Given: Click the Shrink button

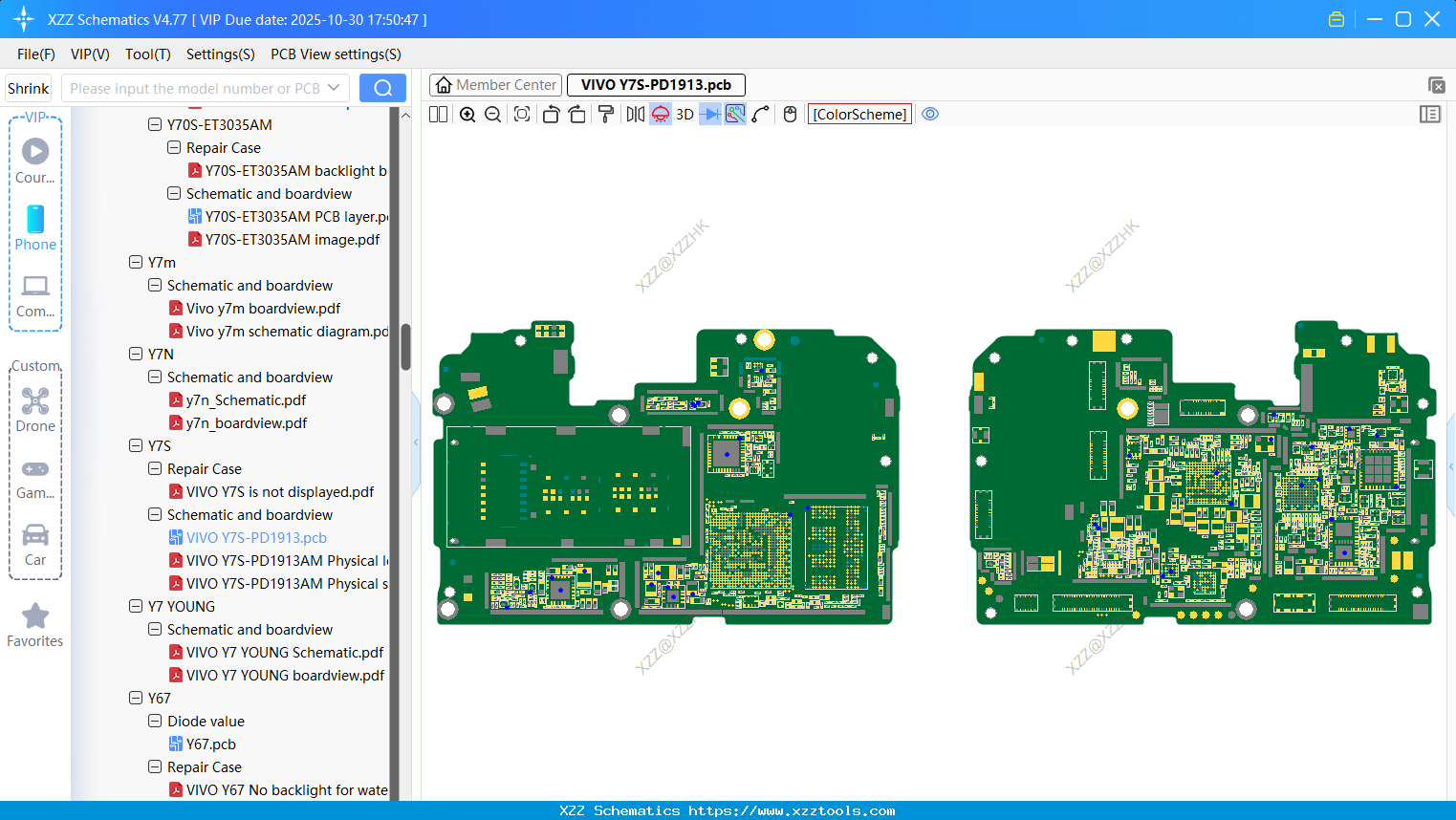Looking at the screenshot, I should [29, 88].
